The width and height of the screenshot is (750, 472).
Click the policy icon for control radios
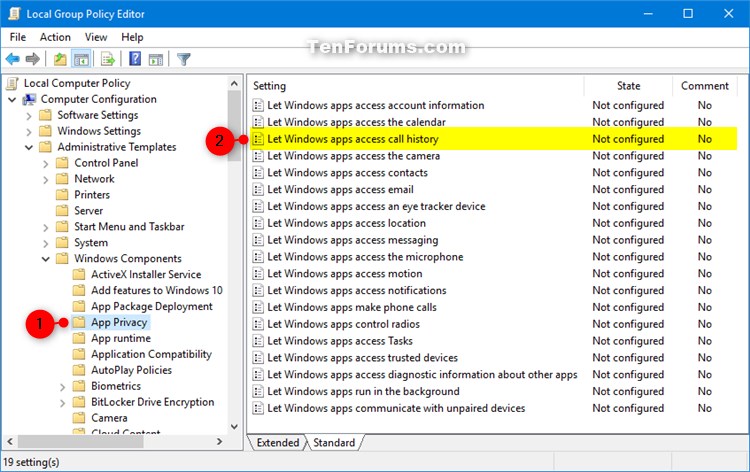pos(258,324)
